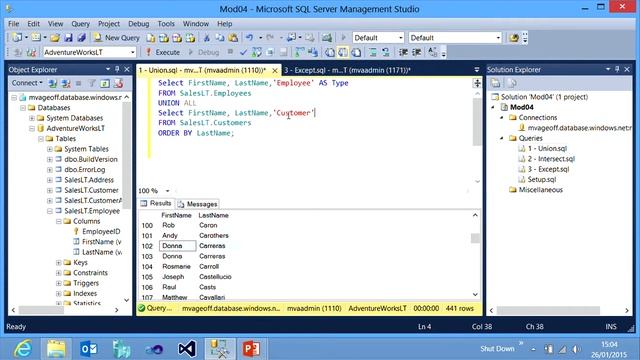This screenshot has width=640, height=360.
Task: Click the Uncomment selected lines icon
Action: [x=386, y=52]
